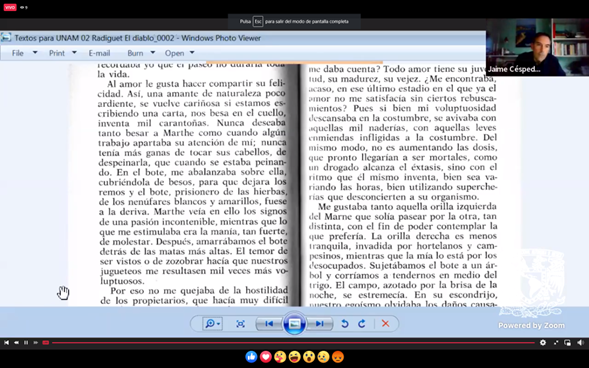
Task: Expand the Open menu dropdown arrow
Action: click(x=192, y=53)
